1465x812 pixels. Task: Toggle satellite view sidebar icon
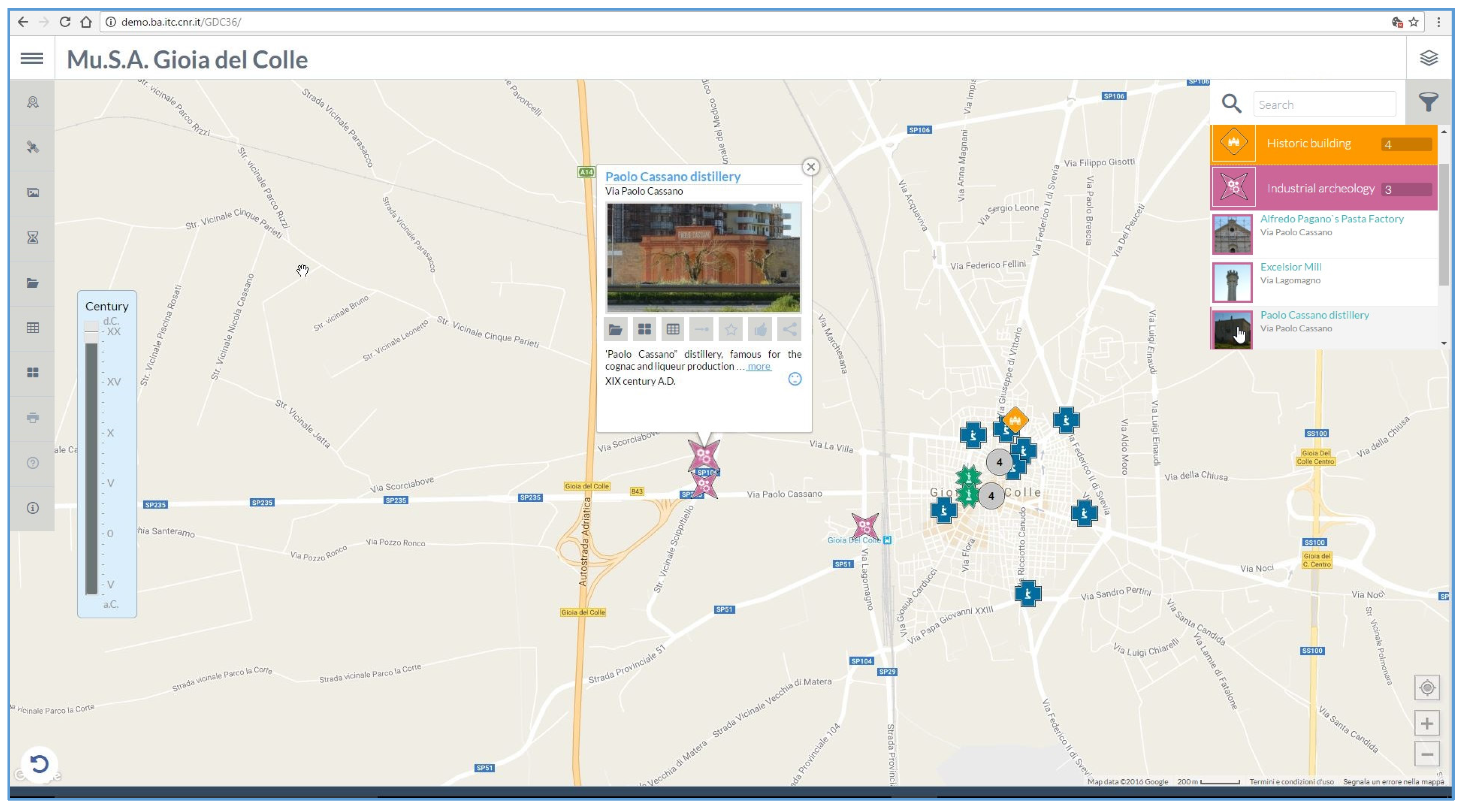[33, 148]
